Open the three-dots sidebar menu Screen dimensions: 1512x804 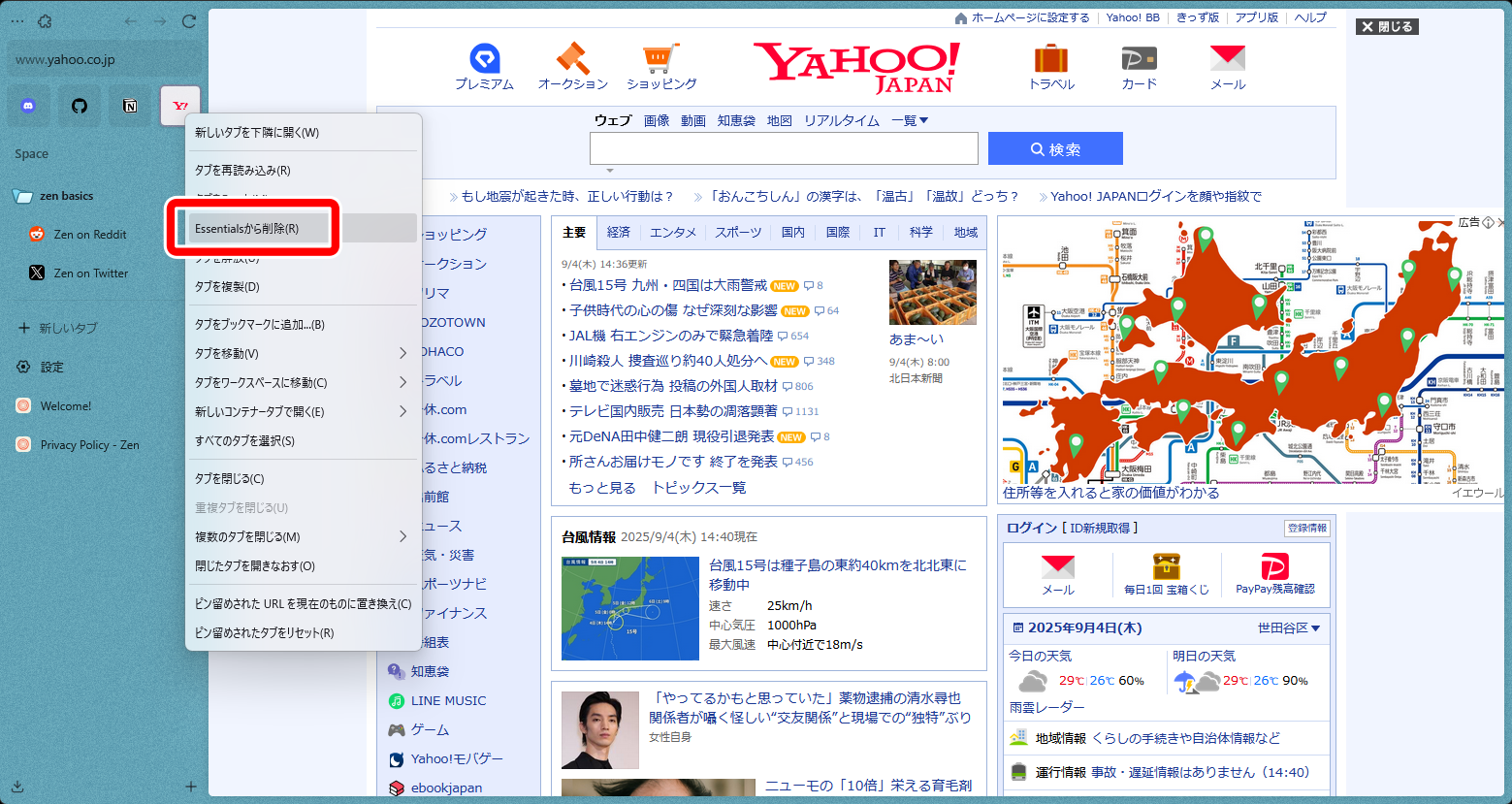[16, 21]
